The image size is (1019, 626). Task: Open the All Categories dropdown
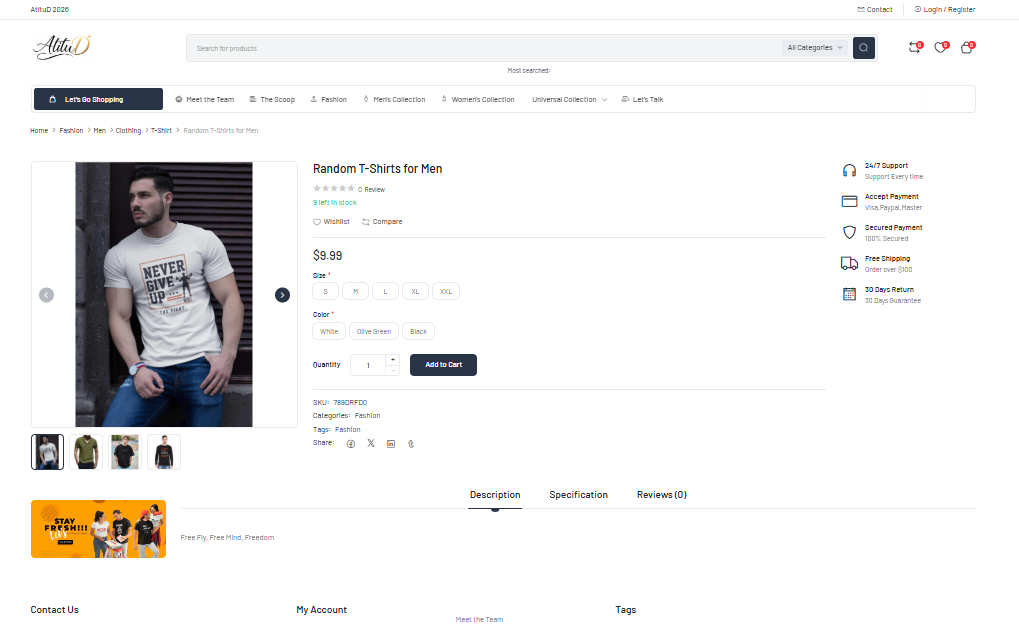click(815, 47)
